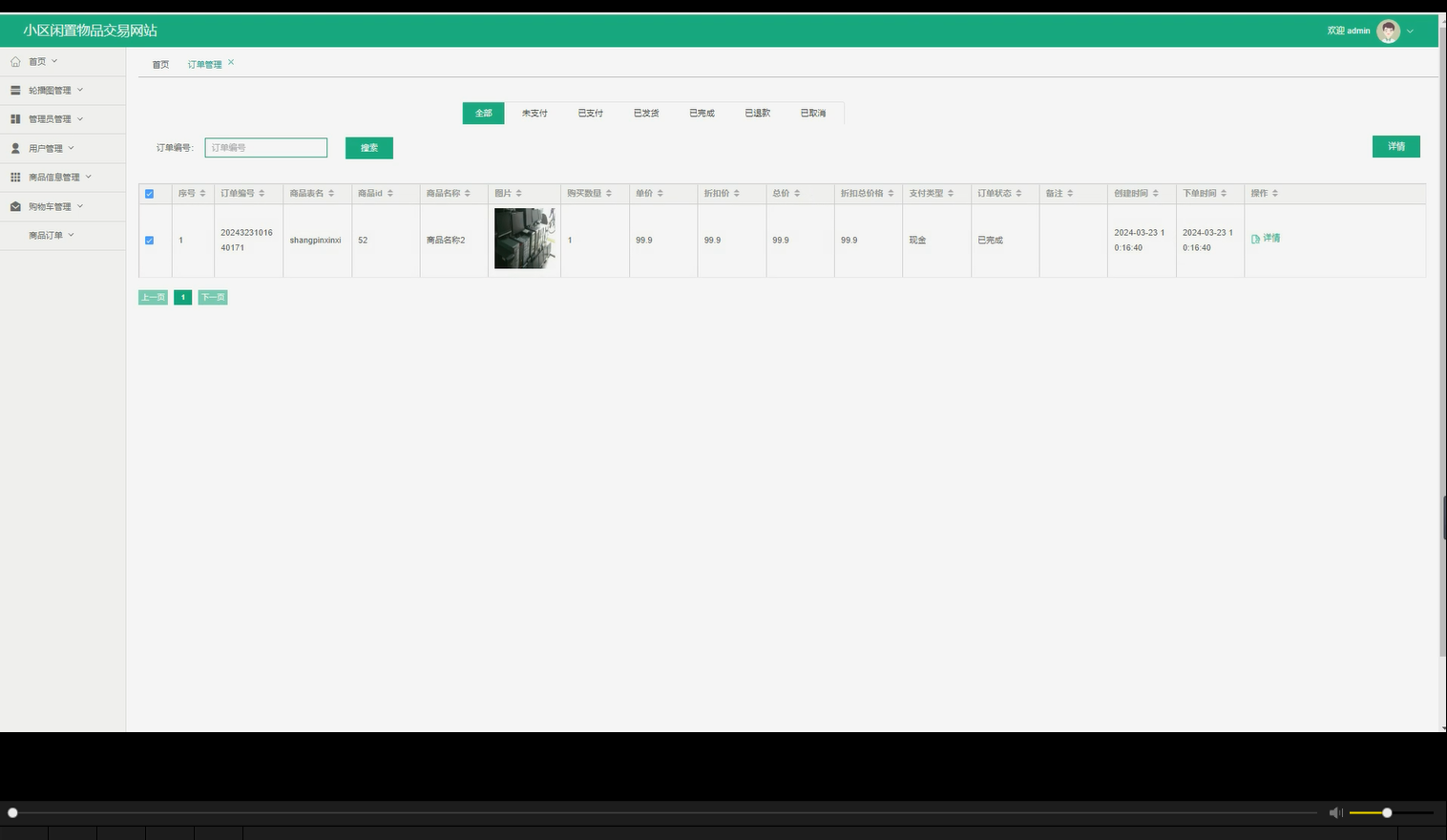Select the 已发货 filter tab
The image size is (1447, 840).
point(646,114)
